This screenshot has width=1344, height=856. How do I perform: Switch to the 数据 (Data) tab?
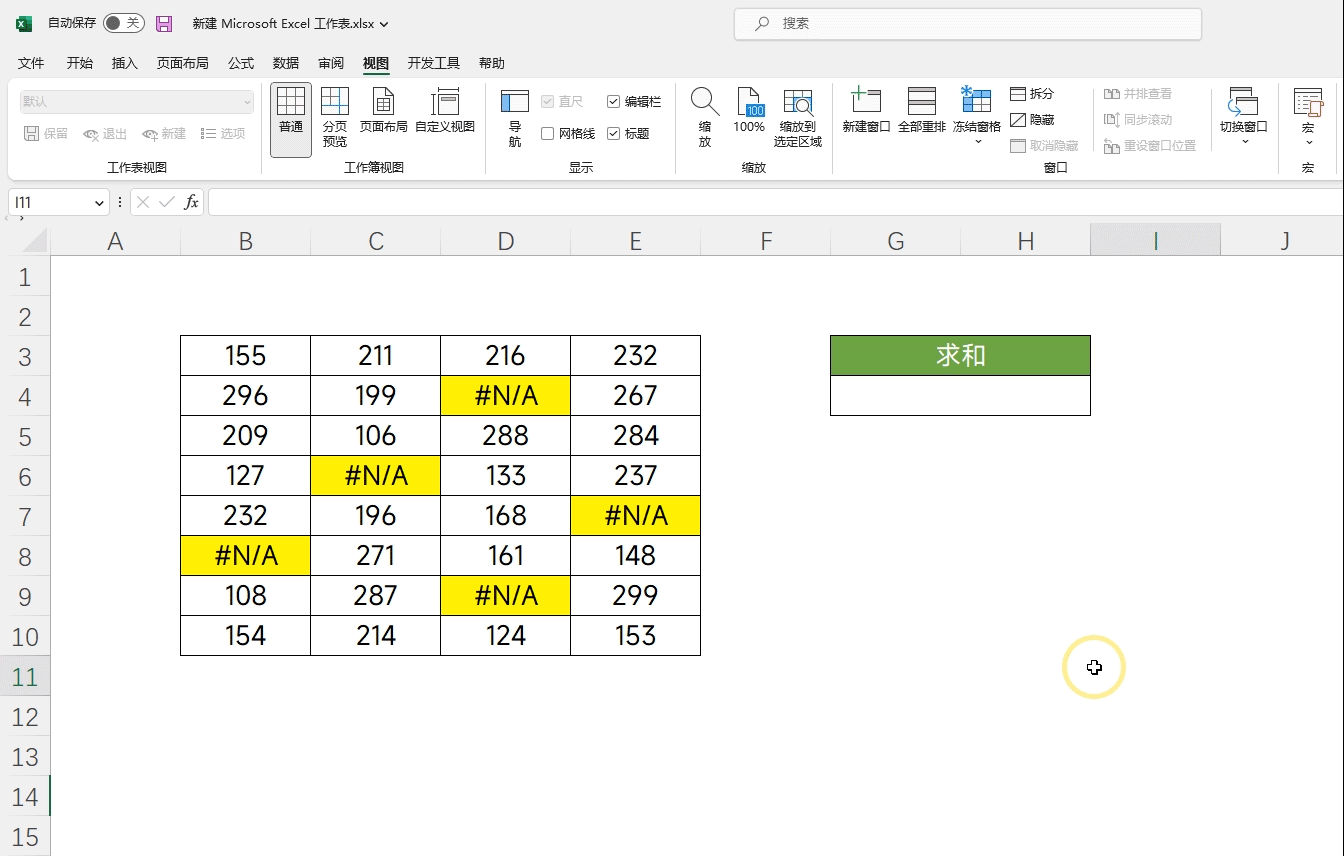(286, 63)
